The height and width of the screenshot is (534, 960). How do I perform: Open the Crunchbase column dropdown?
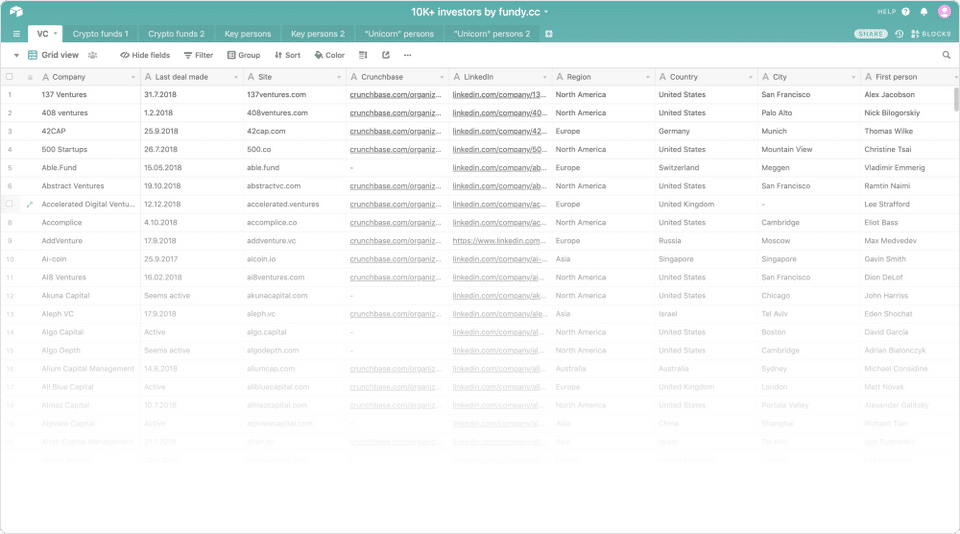(441, 77)
